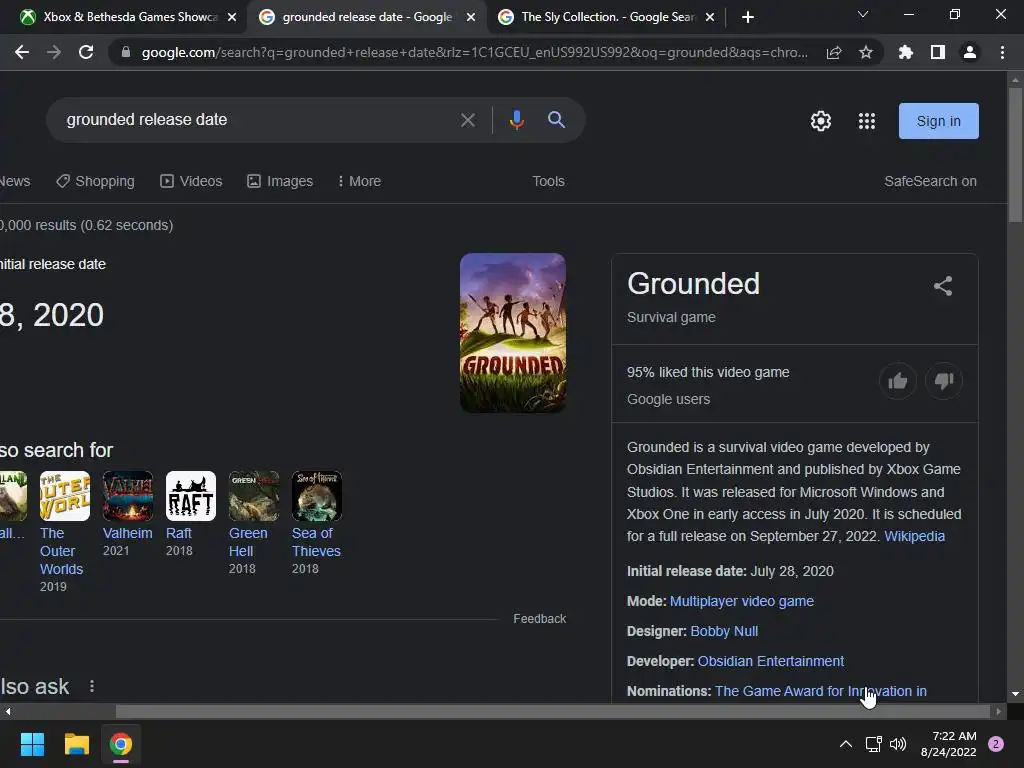Open the Valheim suggestion thumbnail
The width and height of the screenshot is (1024, 768).
coord(128,496)
